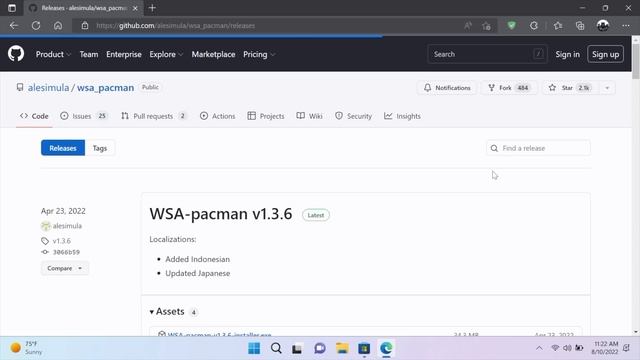Open browser home page icon
The image size is (640, 360).
pos(58,25)
